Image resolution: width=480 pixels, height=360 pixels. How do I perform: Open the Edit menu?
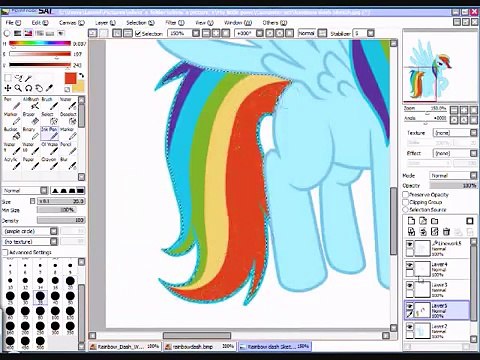(x=40, y=23)
